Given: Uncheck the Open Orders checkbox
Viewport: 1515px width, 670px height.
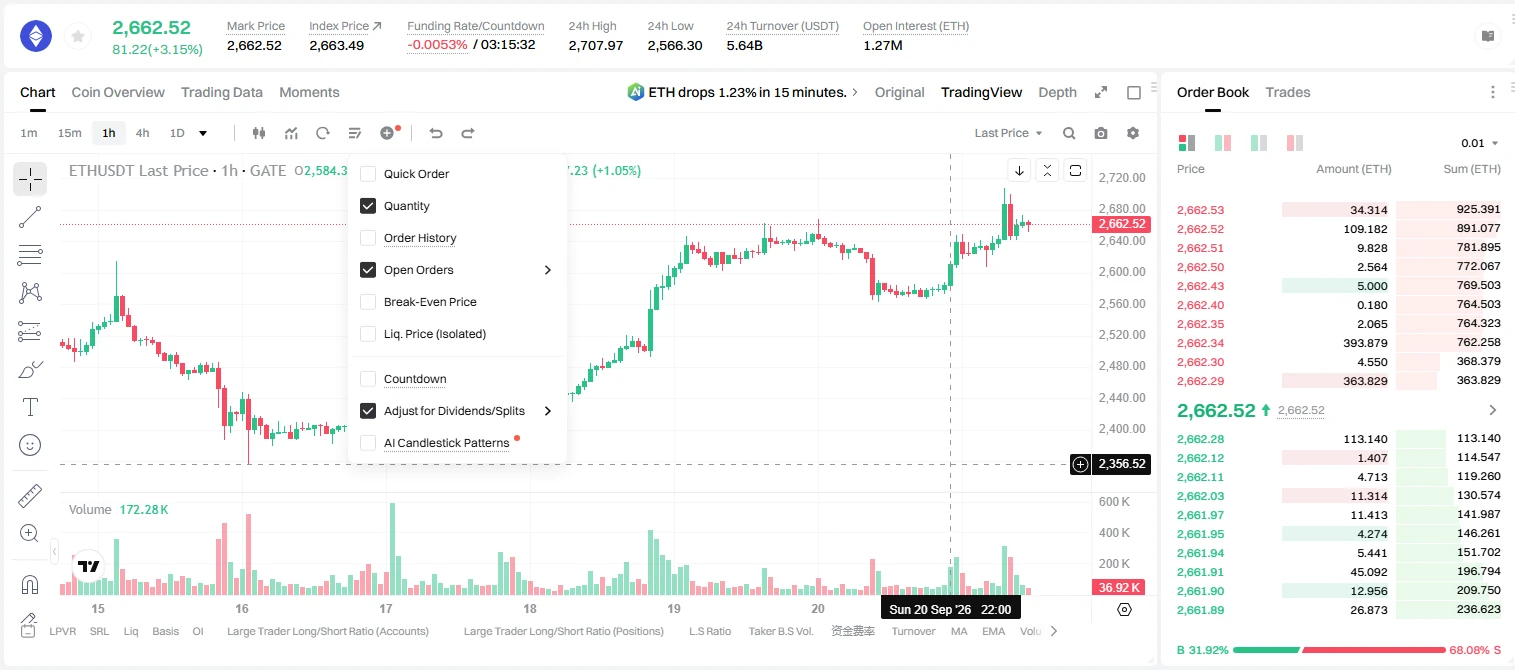Looking at the screenshot, I should click(368, 270).
